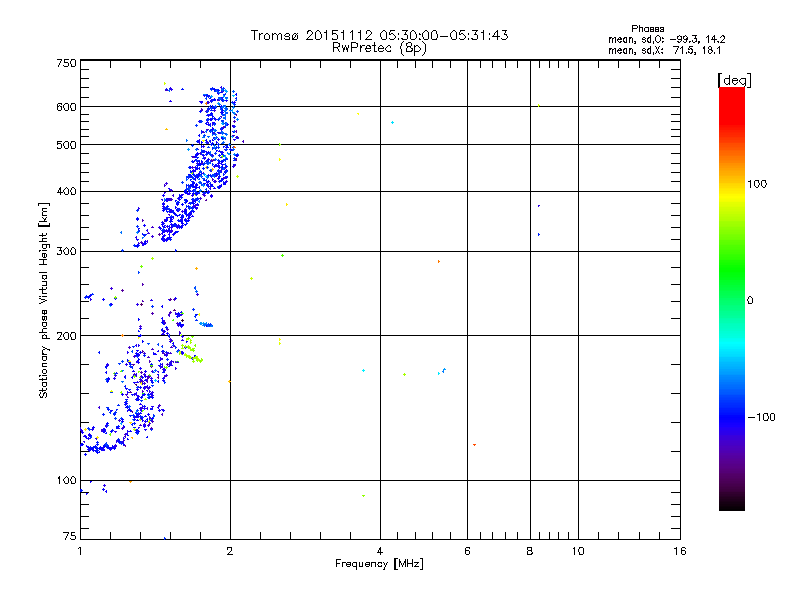Image resolution: width=800 pixels, height=600 pixels.
Task: Click the '200' height axis tick label
Action: 66,336
